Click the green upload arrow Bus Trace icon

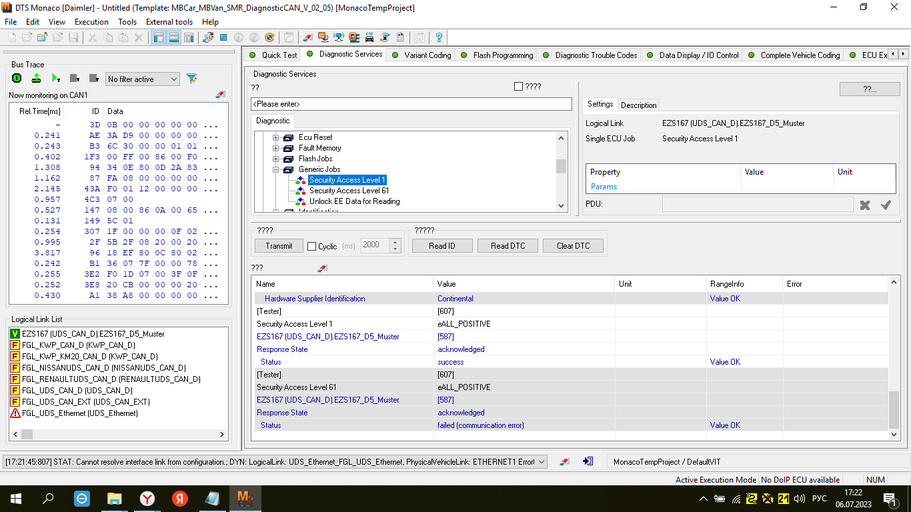[x=36, y=78]
